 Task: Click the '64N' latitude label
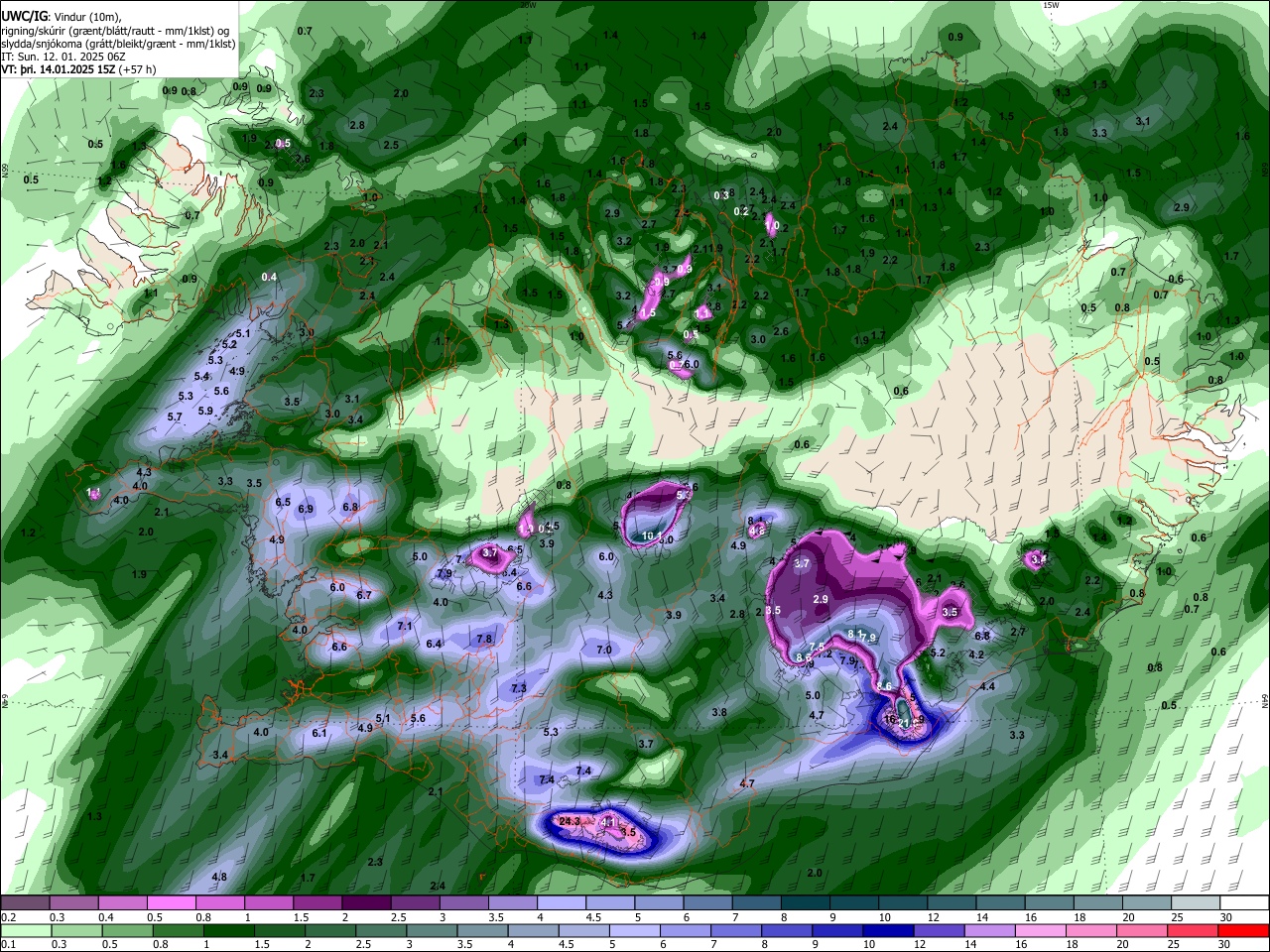coord(1265,701)
